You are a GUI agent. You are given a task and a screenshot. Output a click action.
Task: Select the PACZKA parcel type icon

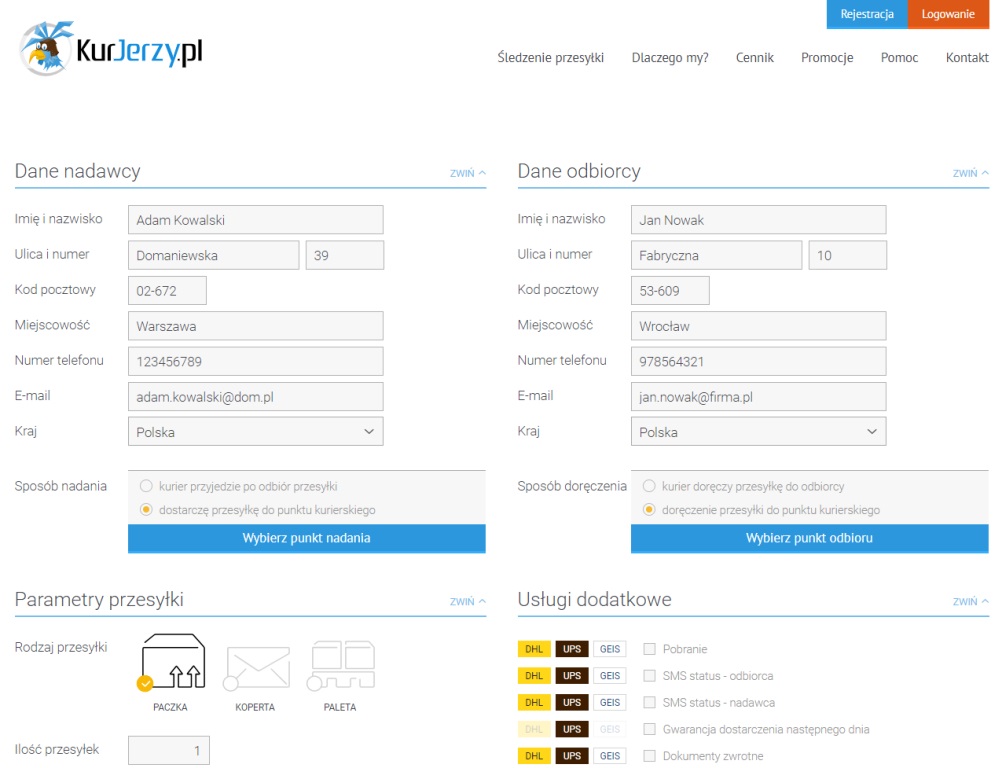171,662
